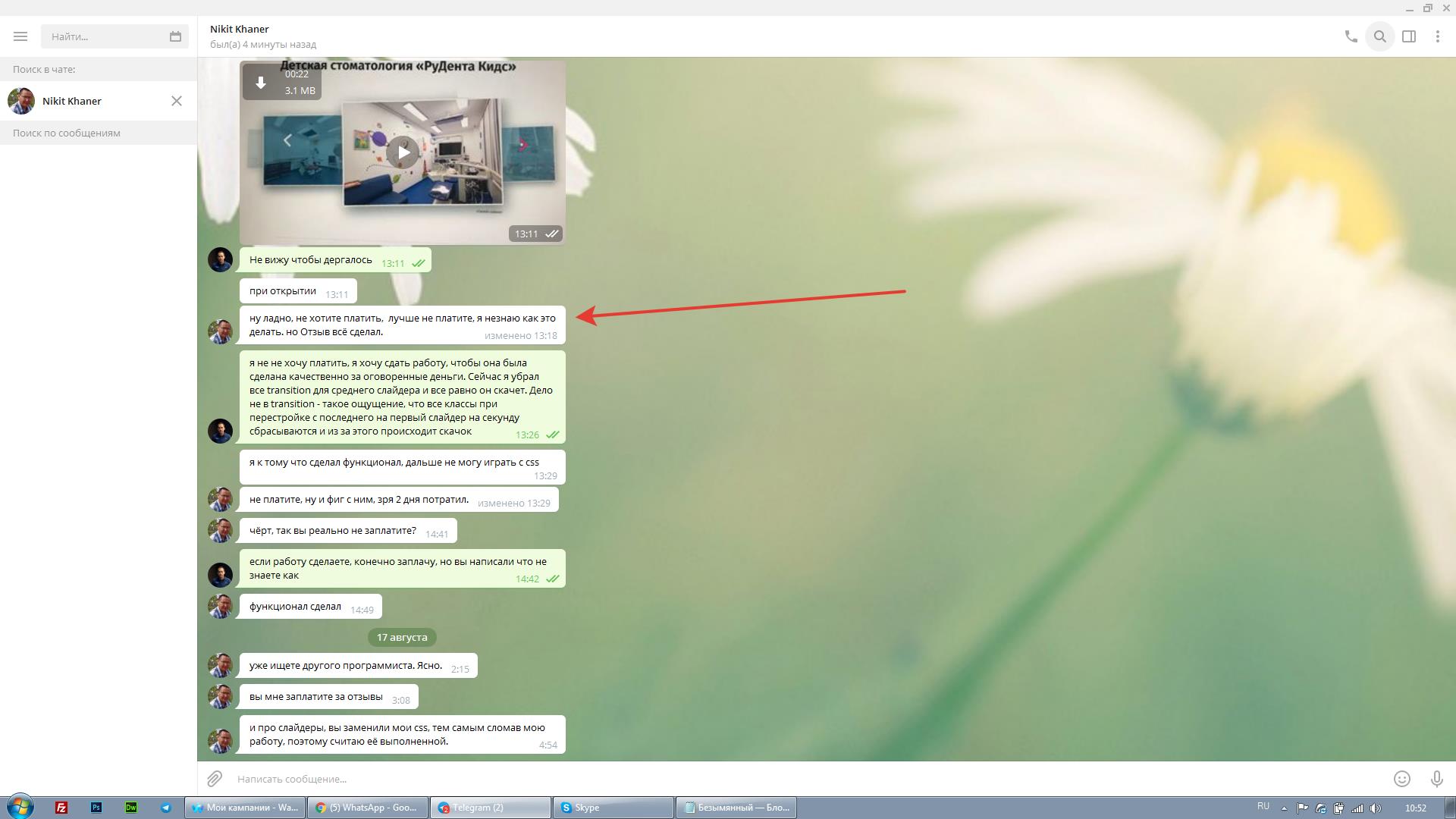Download the 3.1 MB video
1456x819 pixels.
click(x=261, y=83)
